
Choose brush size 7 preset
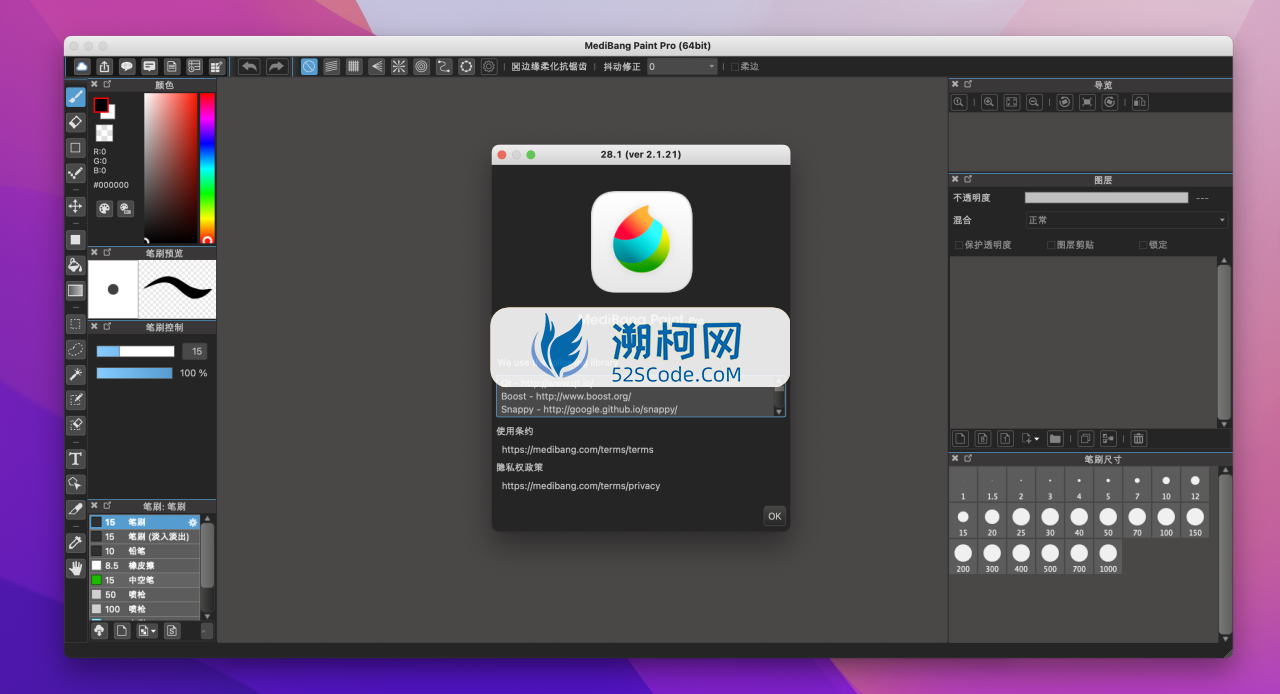[1137, 485]
